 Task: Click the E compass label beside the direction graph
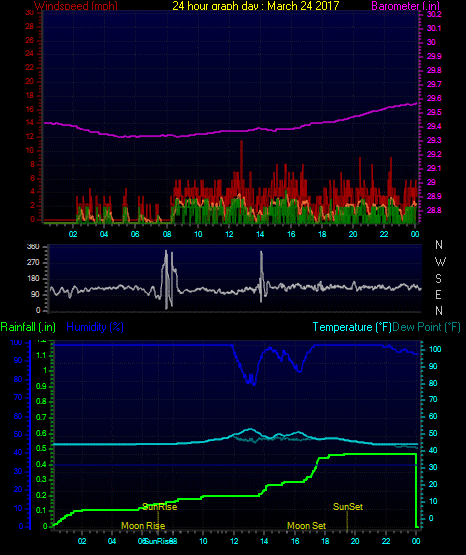(438, 294)
